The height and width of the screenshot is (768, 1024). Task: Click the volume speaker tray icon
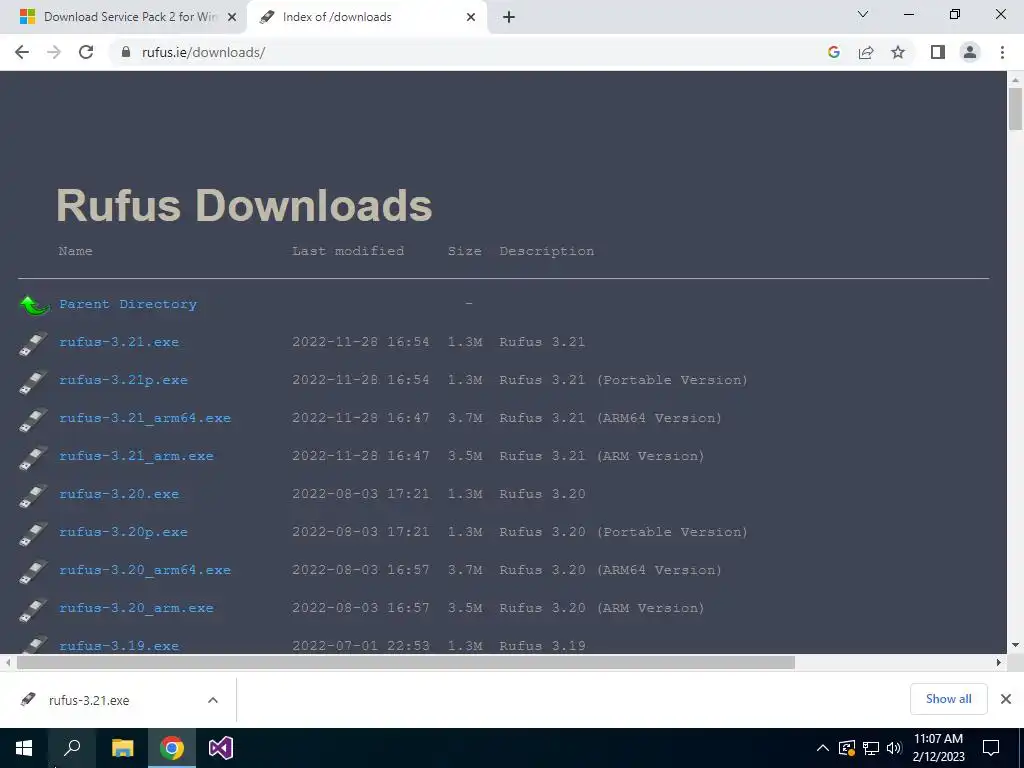coord(894,748)
